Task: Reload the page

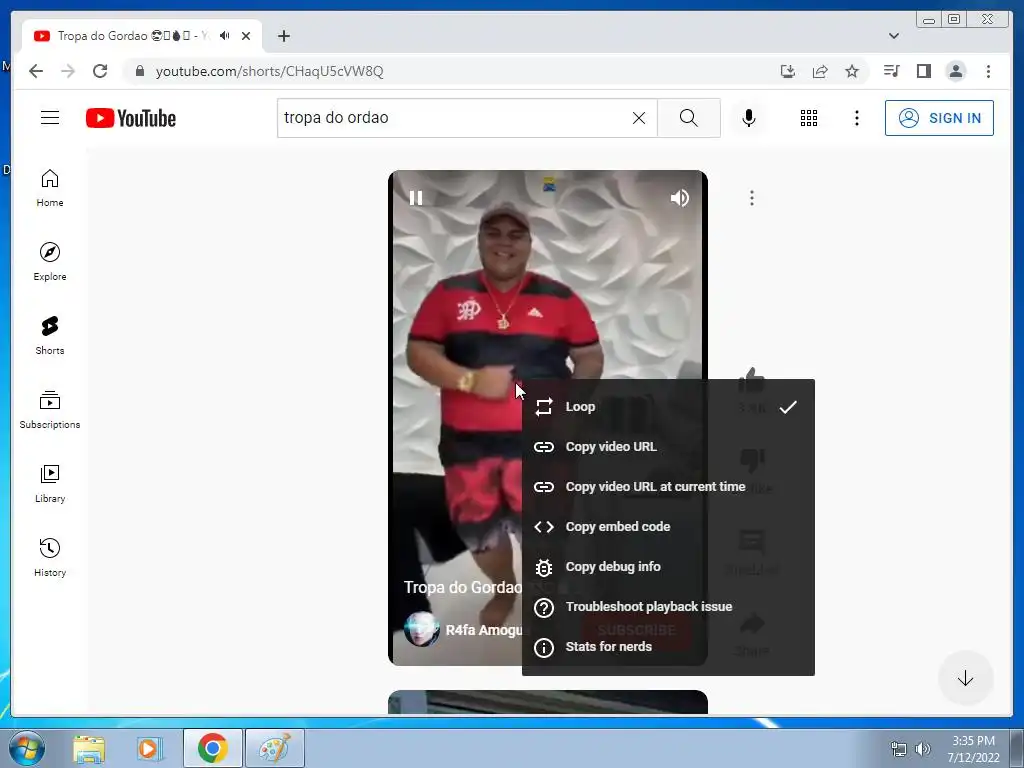Action: [x=100, y=71]
